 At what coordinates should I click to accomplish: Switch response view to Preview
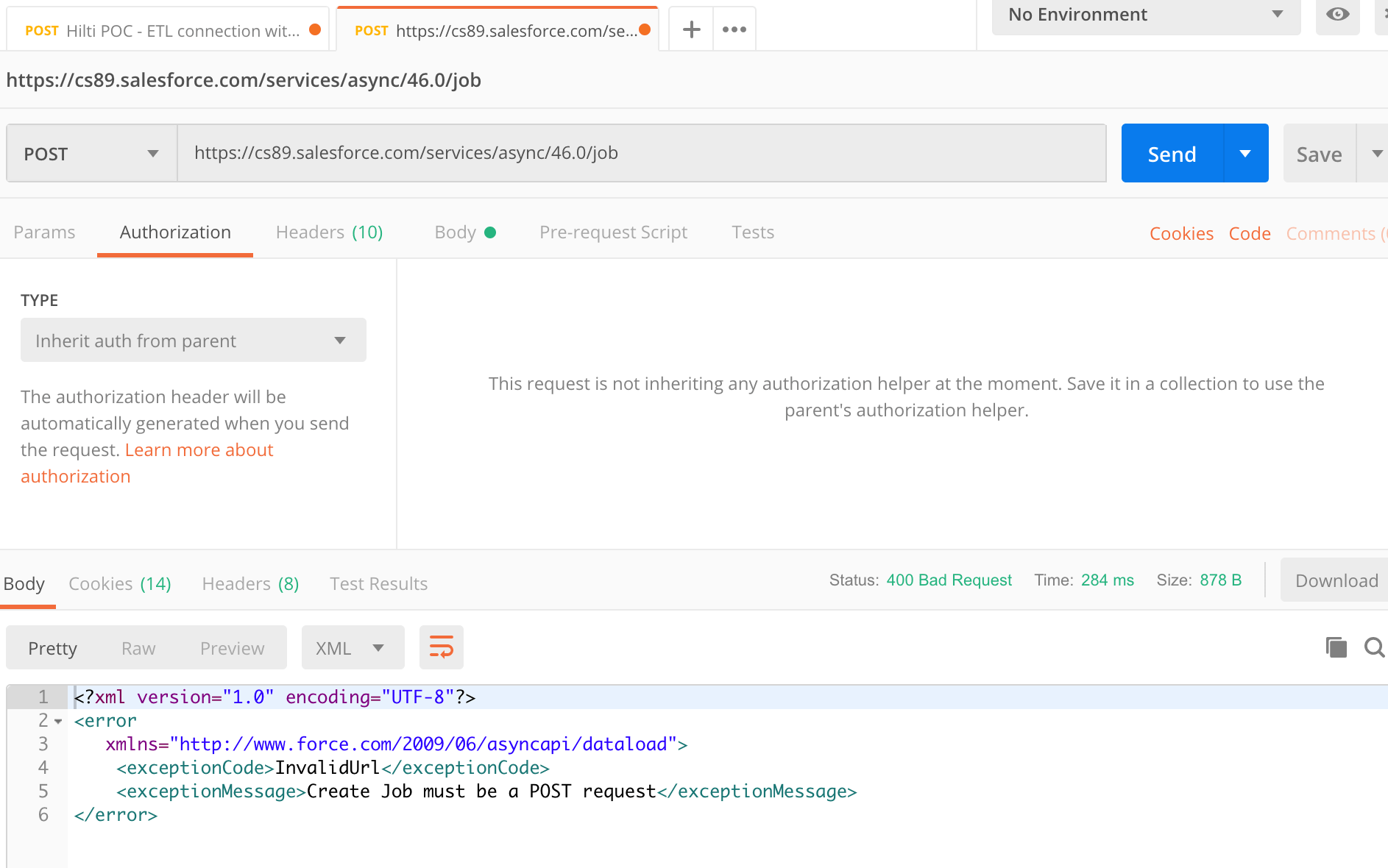coord(232,648)
